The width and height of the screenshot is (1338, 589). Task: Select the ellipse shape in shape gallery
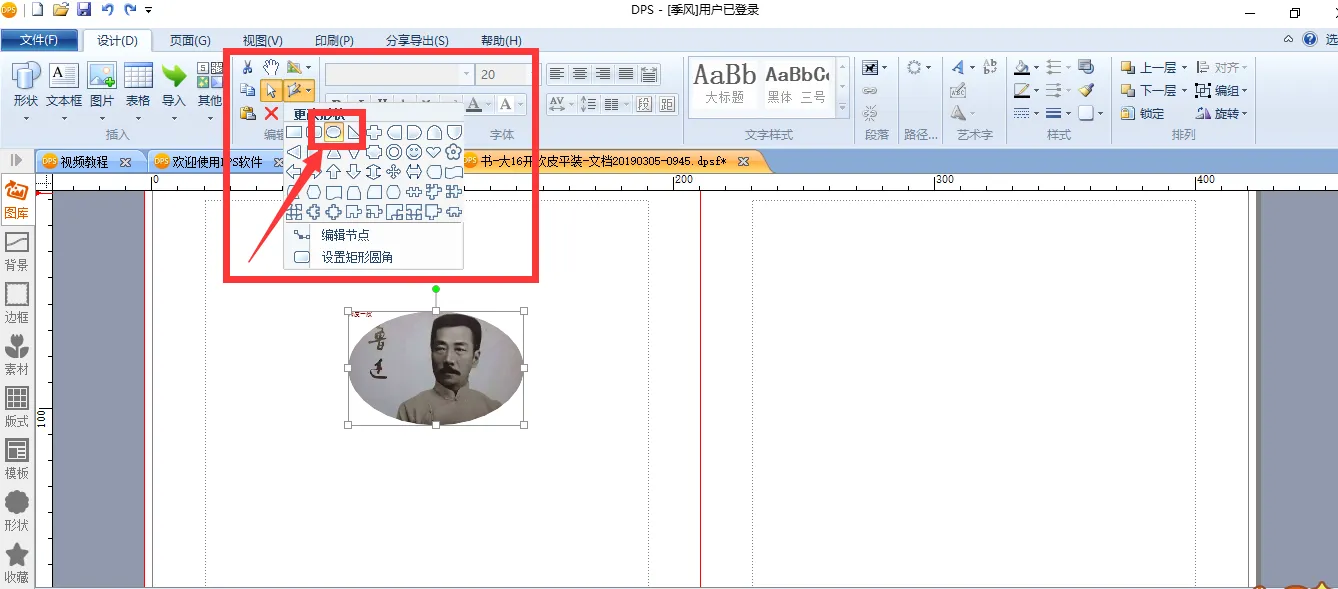(334, 132)
